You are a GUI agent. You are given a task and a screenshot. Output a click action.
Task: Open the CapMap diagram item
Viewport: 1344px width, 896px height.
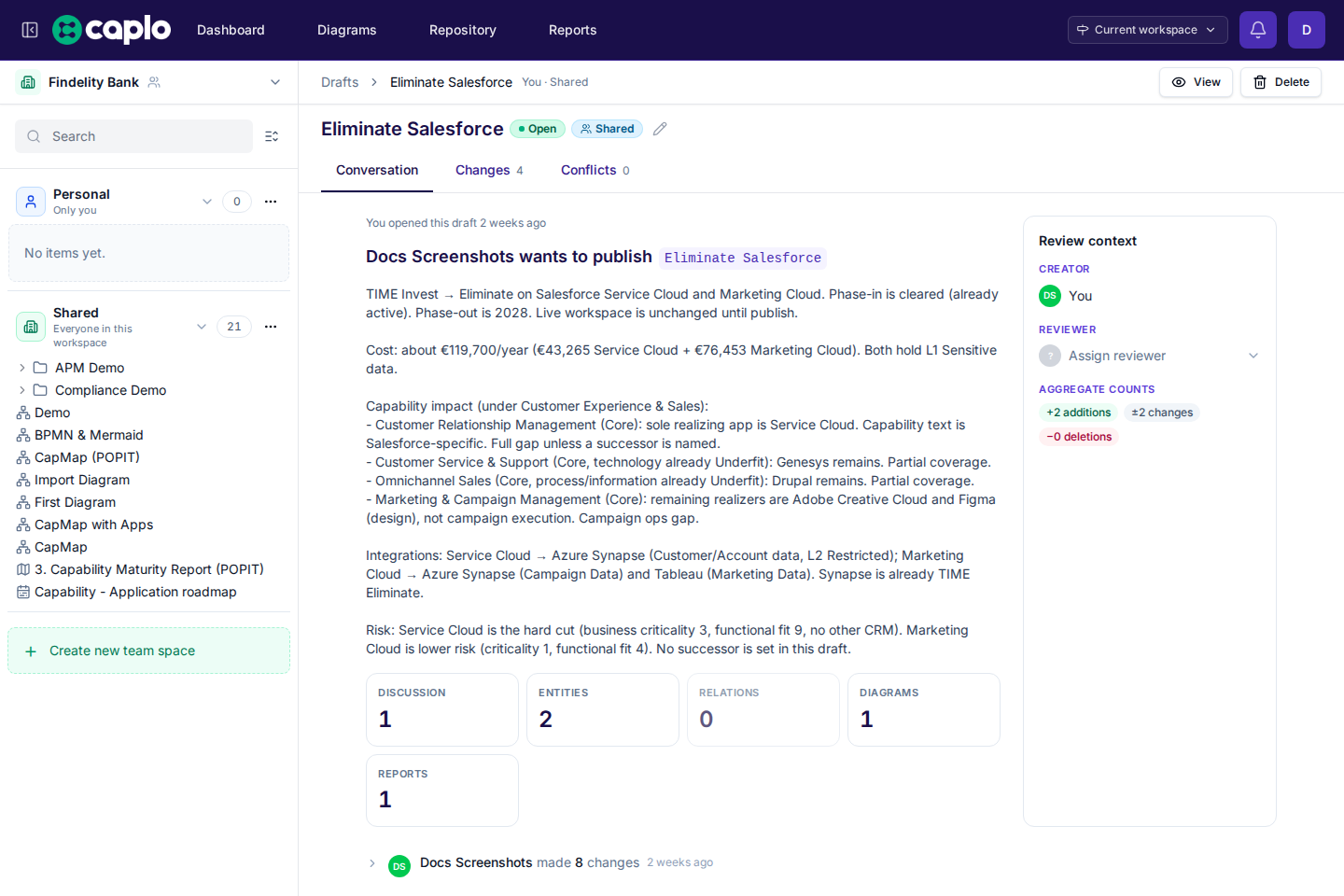[x=61, y=547]
